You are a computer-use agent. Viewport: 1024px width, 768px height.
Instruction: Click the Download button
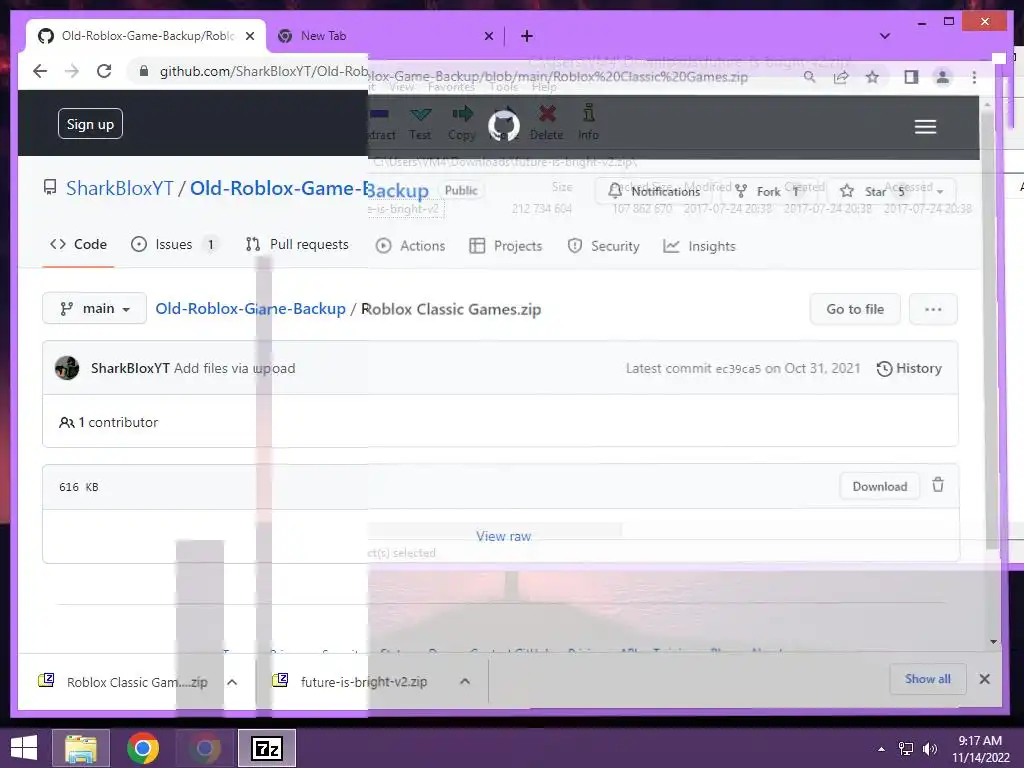pos(880,487)
